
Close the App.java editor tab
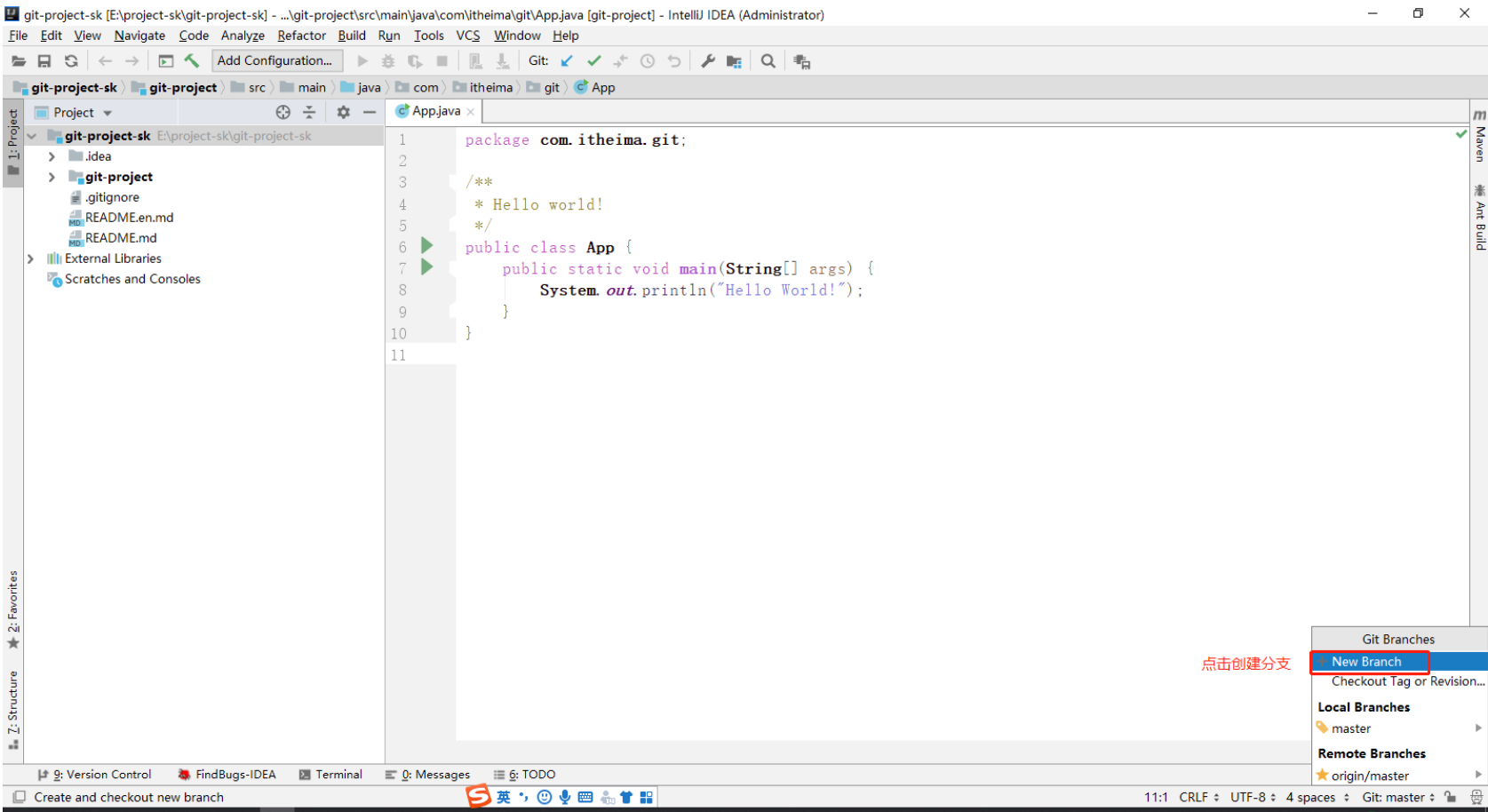(471, 112)
